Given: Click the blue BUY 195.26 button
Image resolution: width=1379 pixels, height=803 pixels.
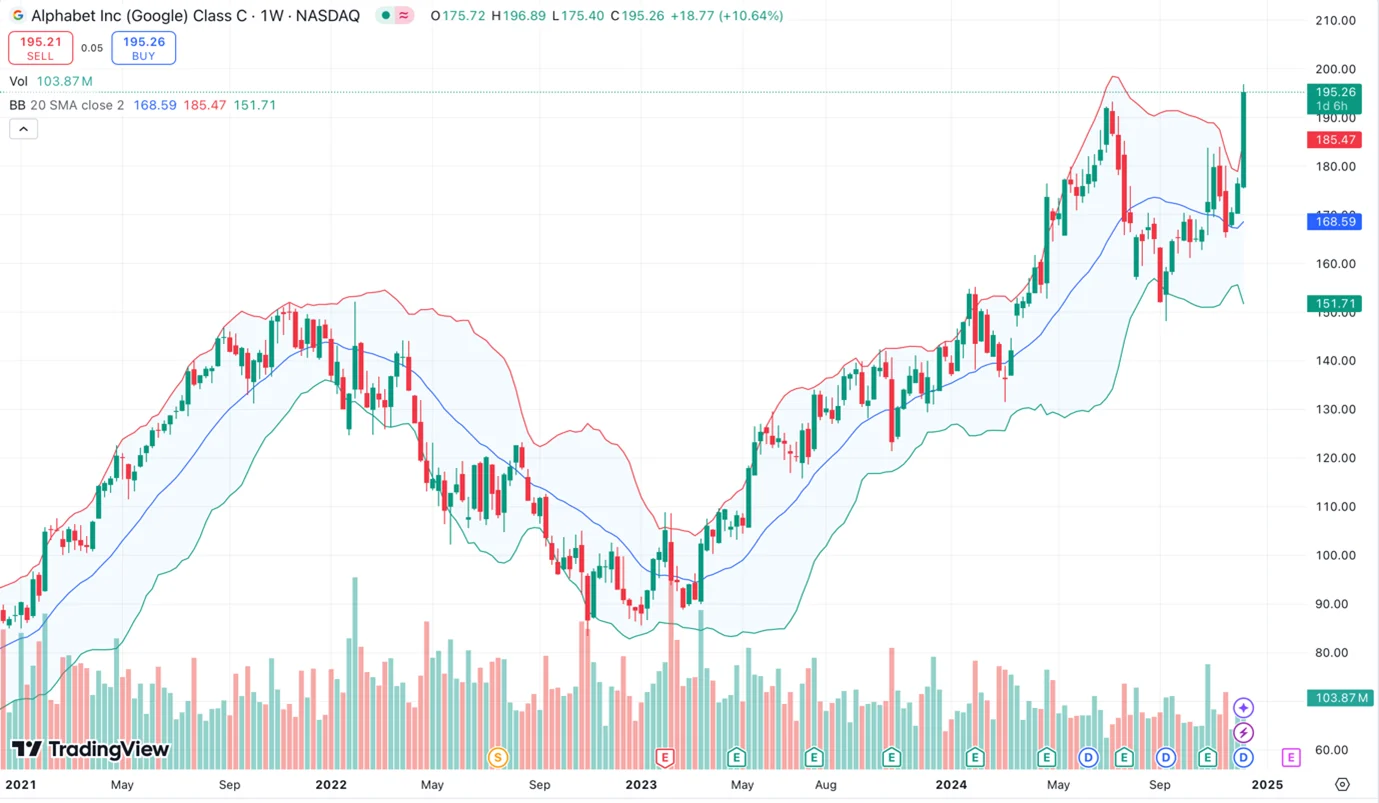Looking at the screenshot, I should pos(143,47).
